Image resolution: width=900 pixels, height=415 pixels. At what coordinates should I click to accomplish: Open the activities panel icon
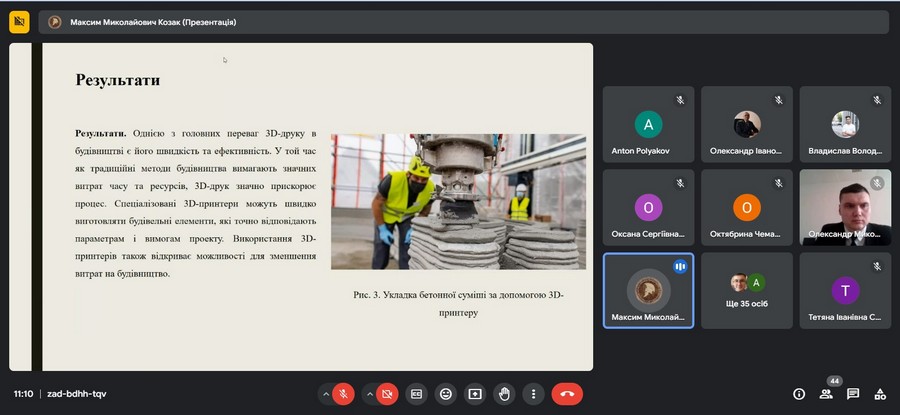[x=880, y=394]
